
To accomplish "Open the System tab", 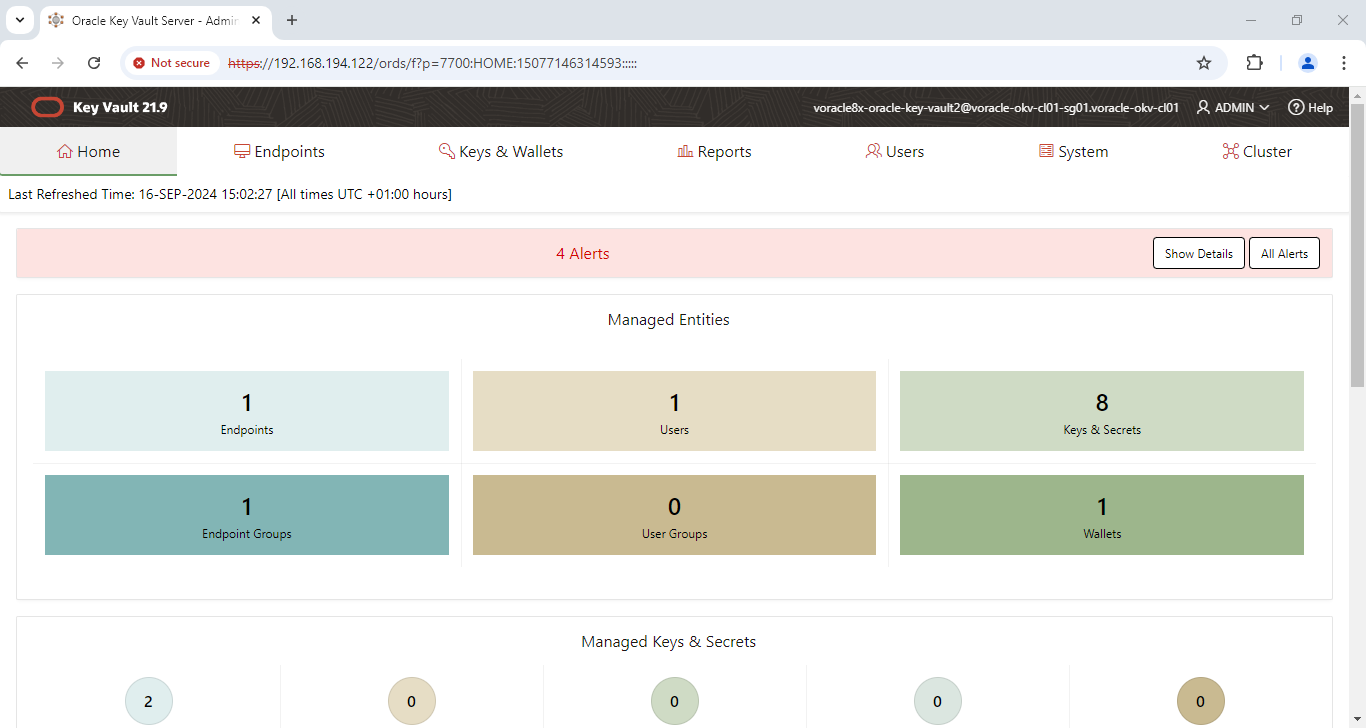I will [x=1073, y=152].
